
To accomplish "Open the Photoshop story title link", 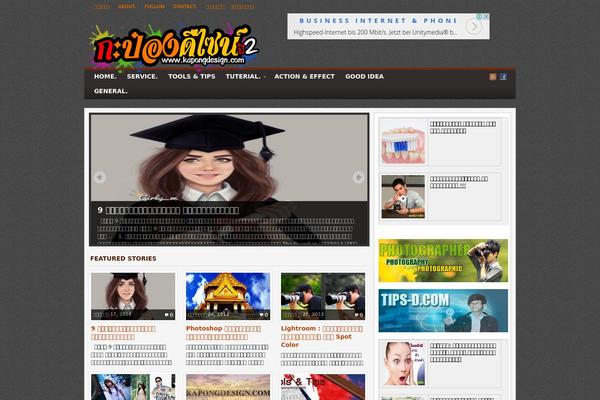I will [x=223, y=333].
